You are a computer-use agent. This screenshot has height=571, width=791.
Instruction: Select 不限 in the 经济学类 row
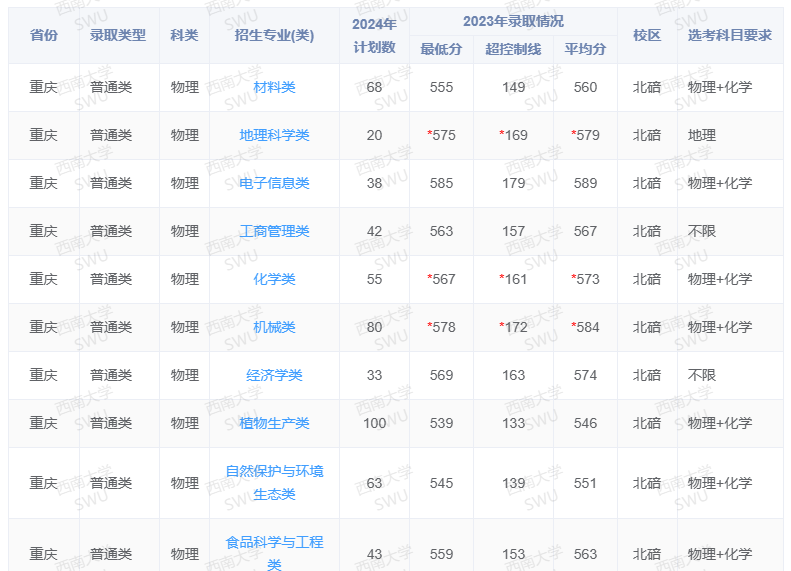702,375
